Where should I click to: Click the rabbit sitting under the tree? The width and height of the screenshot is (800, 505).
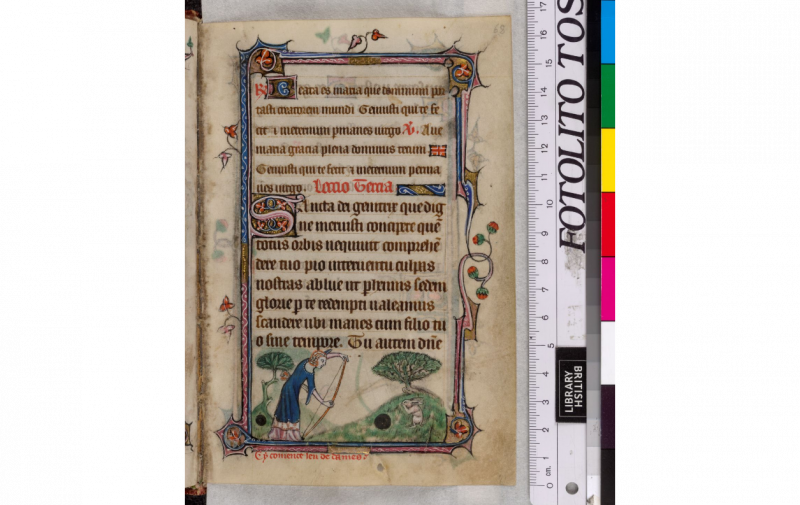pos(412,408)
